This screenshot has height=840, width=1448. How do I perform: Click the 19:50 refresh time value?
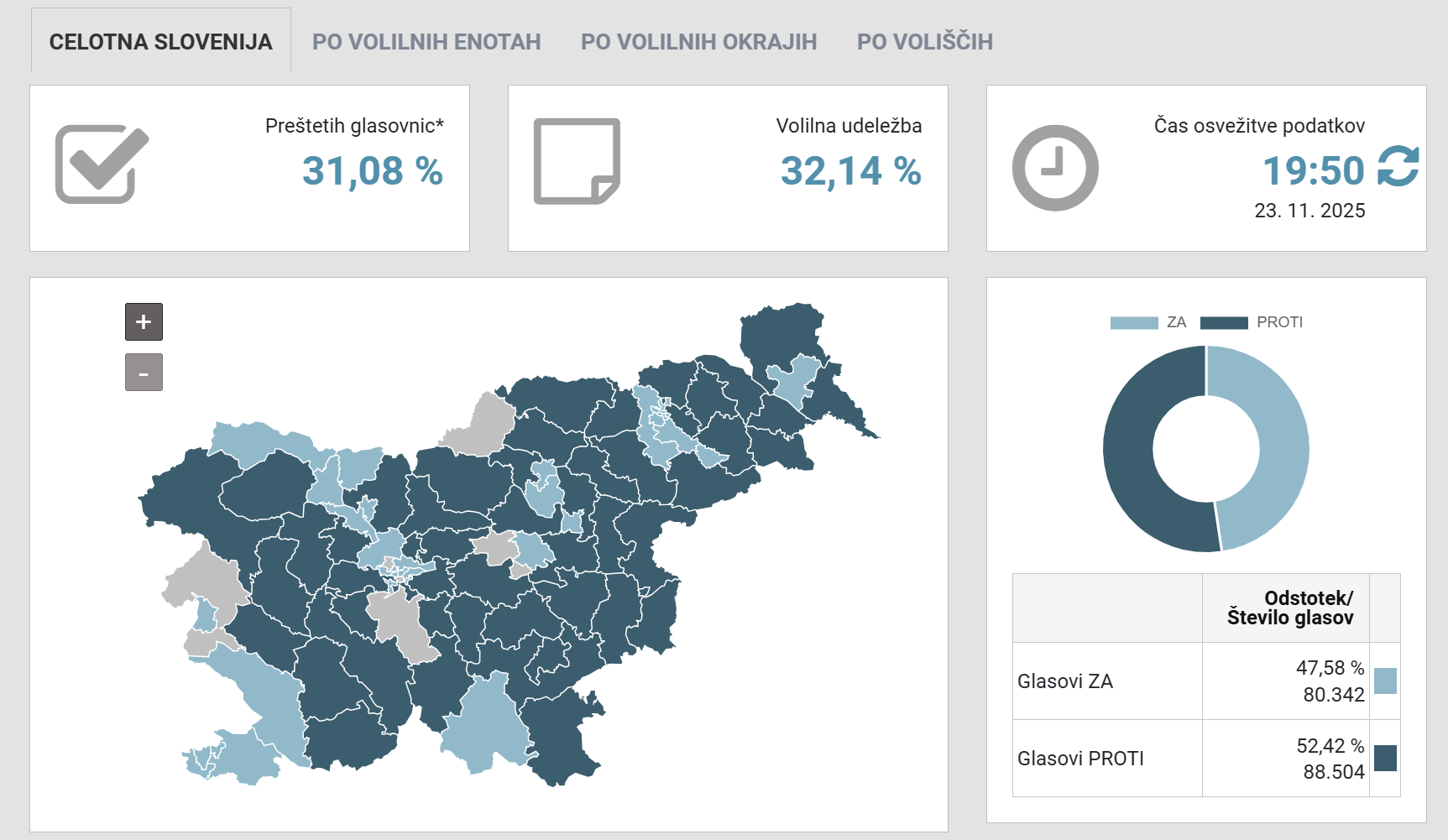click(1313, 171)
